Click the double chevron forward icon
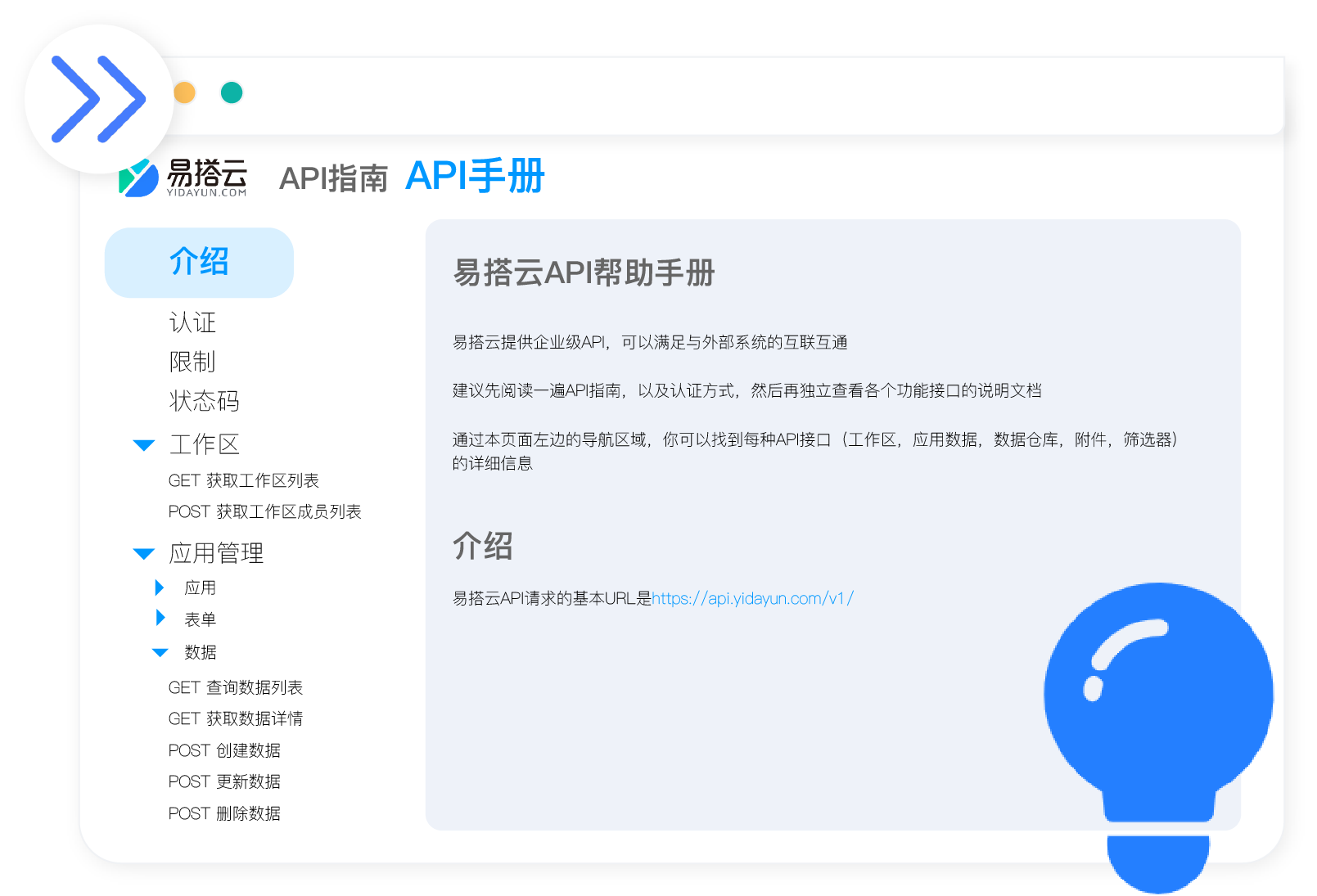The height and width of the screenshot is (896, 1317). click(98, 99)
